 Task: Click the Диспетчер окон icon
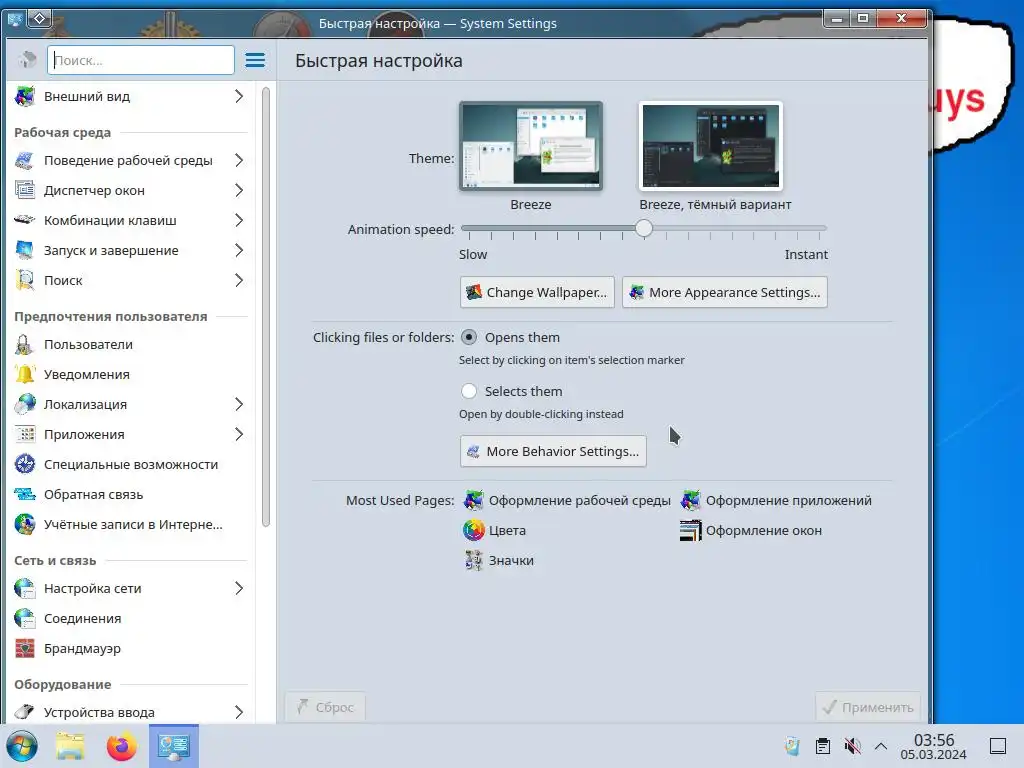[25, 190]
